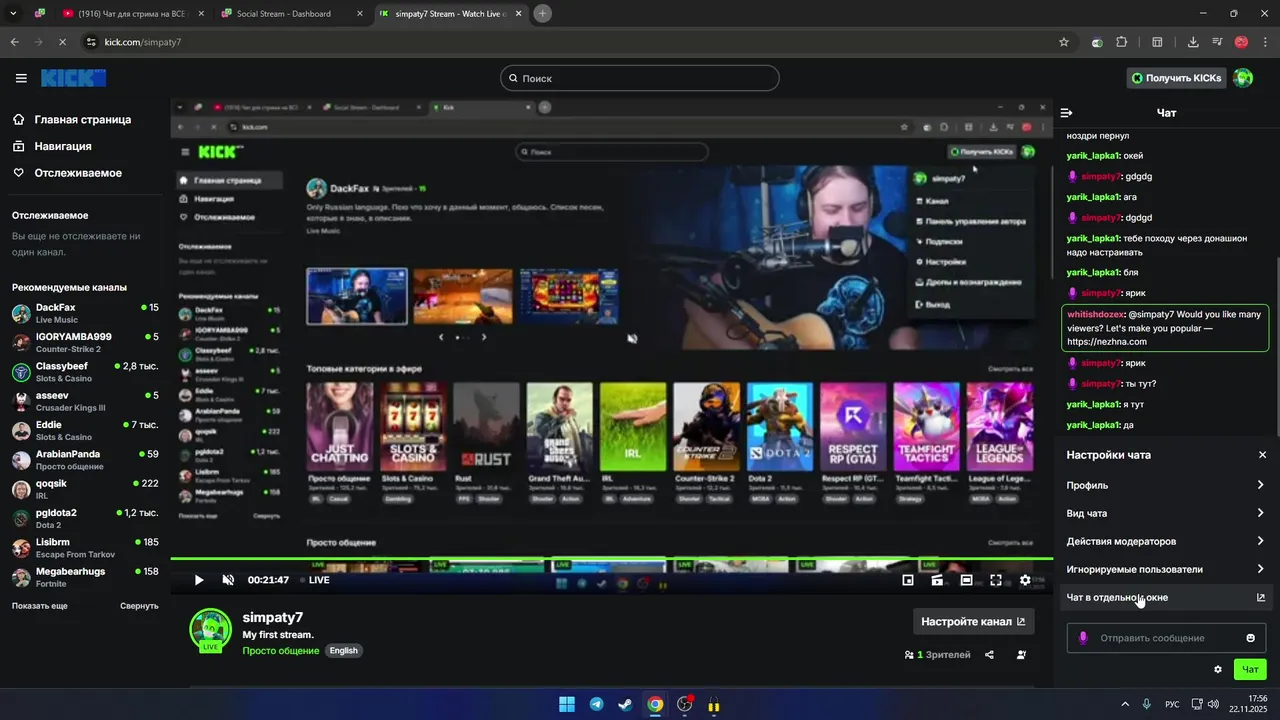Click the English language tag

[x=344, y=650]
